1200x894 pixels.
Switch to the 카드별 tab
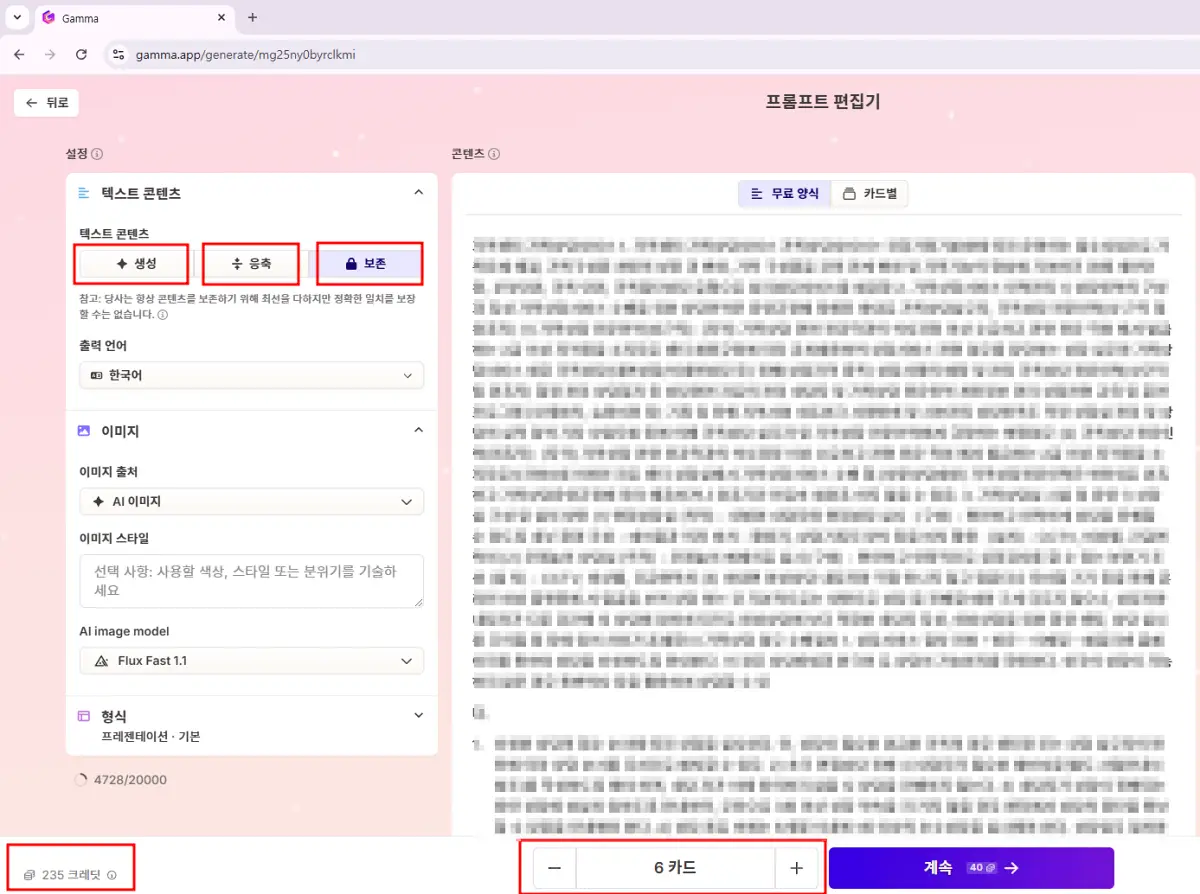pyautogui.click(x=869, y=193)
